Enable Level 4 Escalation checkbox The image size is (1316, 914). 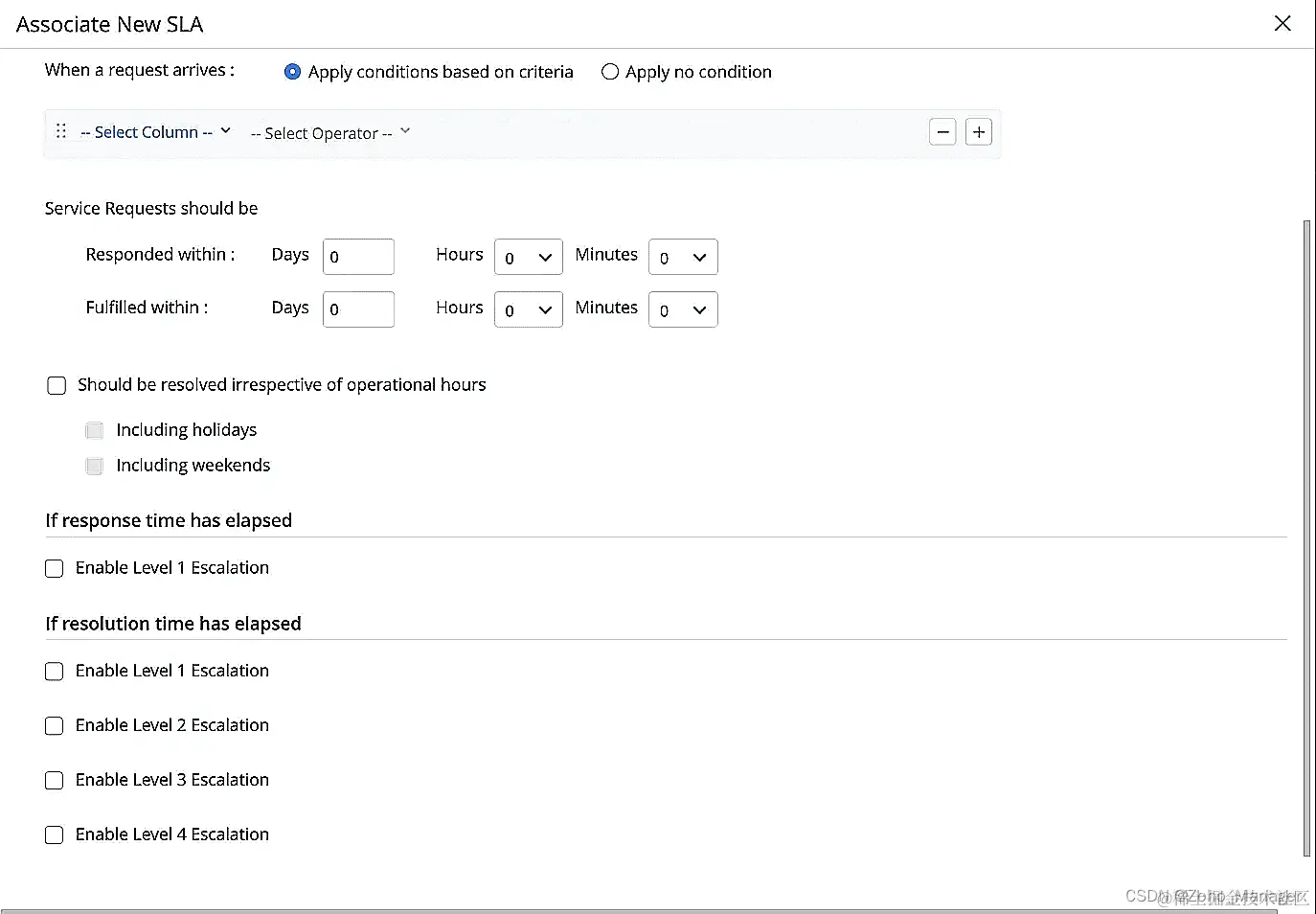click(55, 834)
